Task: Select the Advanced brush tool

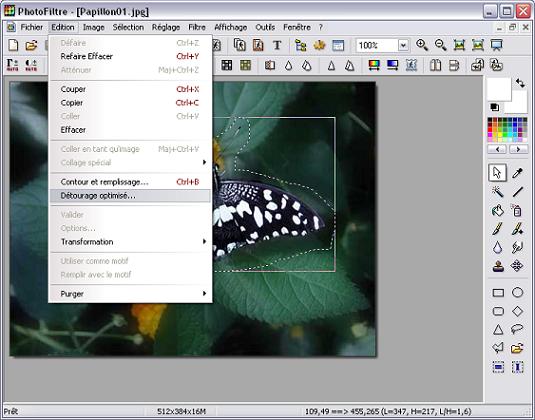Action: [517, 229]
